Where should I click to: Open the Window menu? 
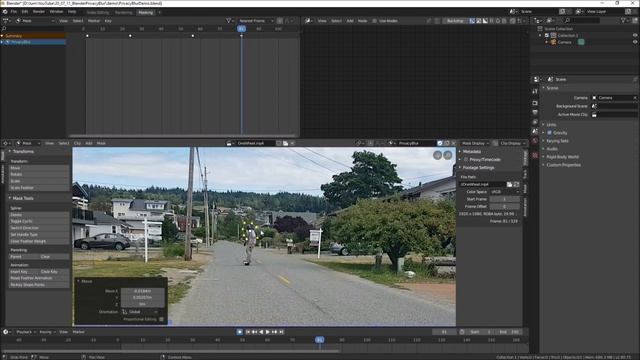[56, 12]
